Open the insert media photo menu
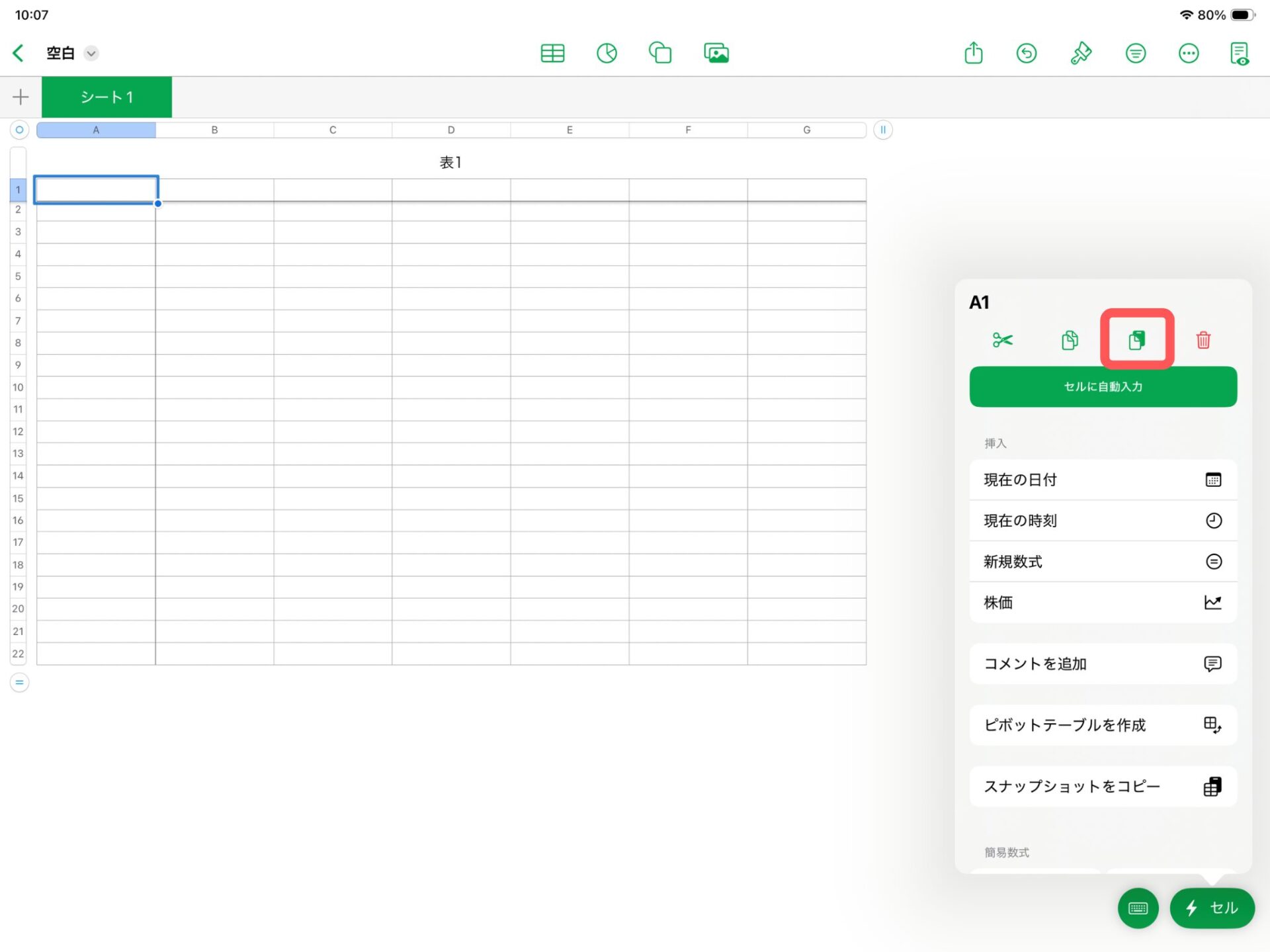 pyautogui.click(x=716, y=53)
